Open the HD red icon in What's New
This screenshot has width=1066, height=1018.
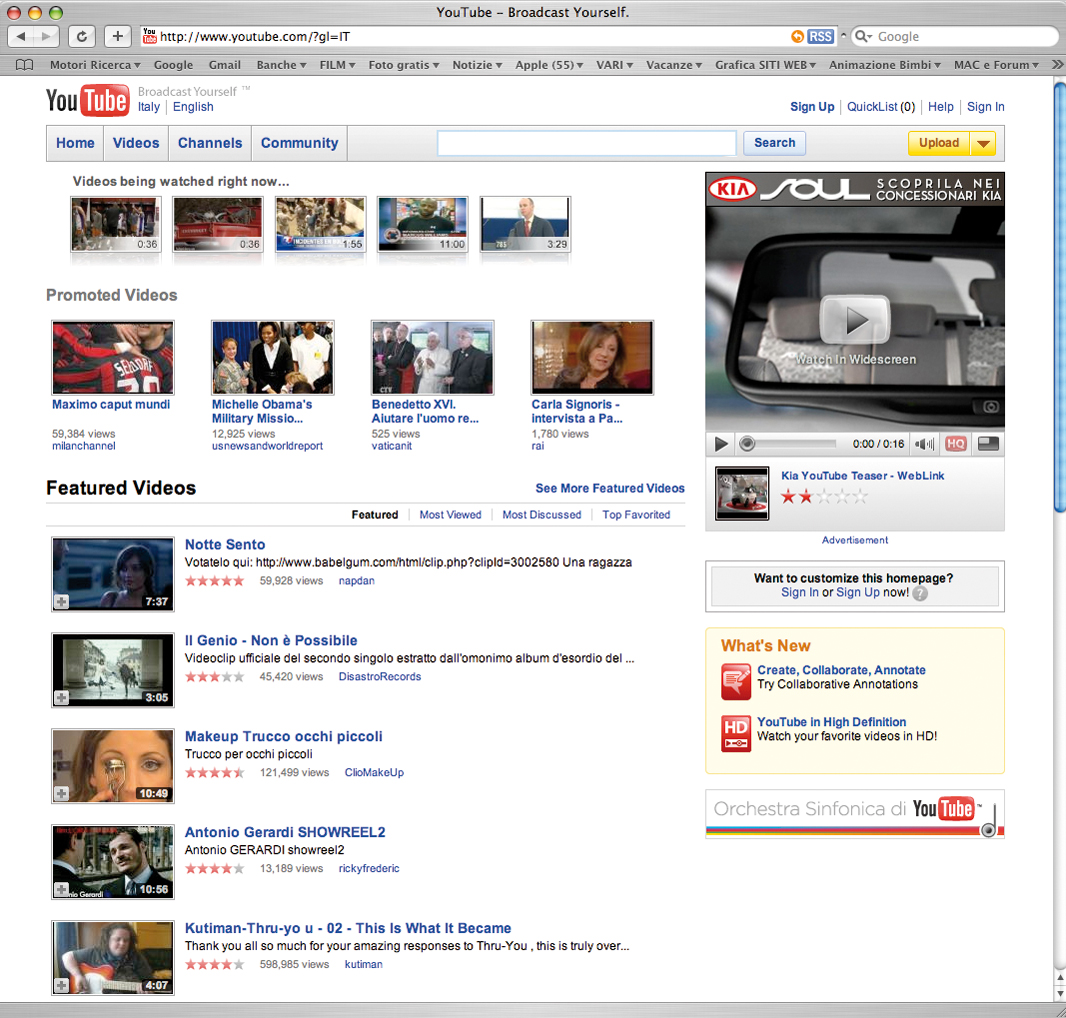[x=736, y=733]
